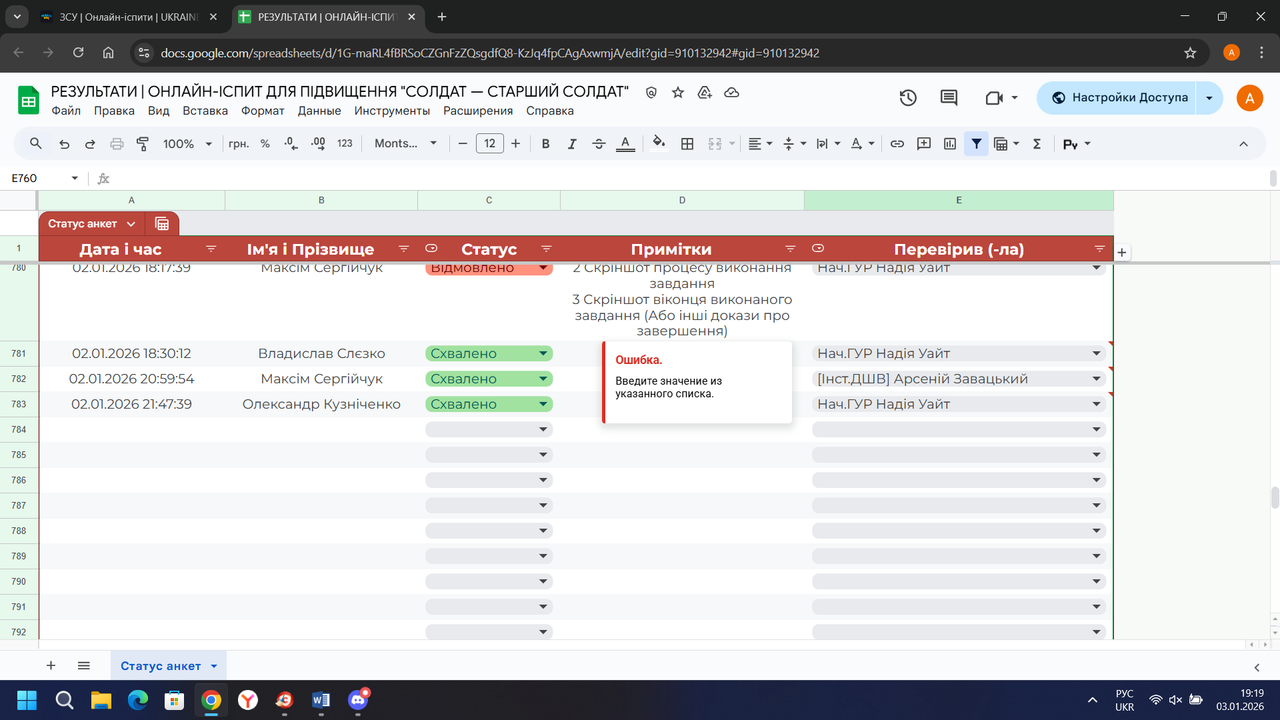This screenshot has height=720, width=1280.
Task: Open version history clock icon
Action: pyautogui.click(x=908, y=98)
